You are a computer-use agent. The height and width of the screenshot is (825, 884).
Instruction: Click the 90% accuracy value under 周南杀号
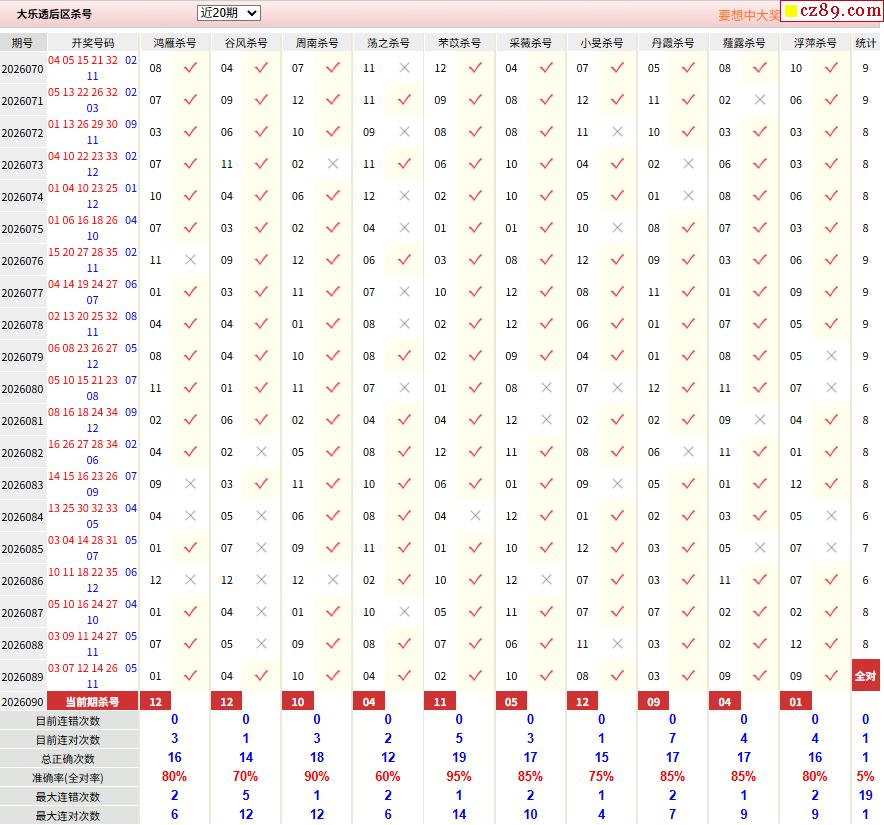(x=317, y=777)
